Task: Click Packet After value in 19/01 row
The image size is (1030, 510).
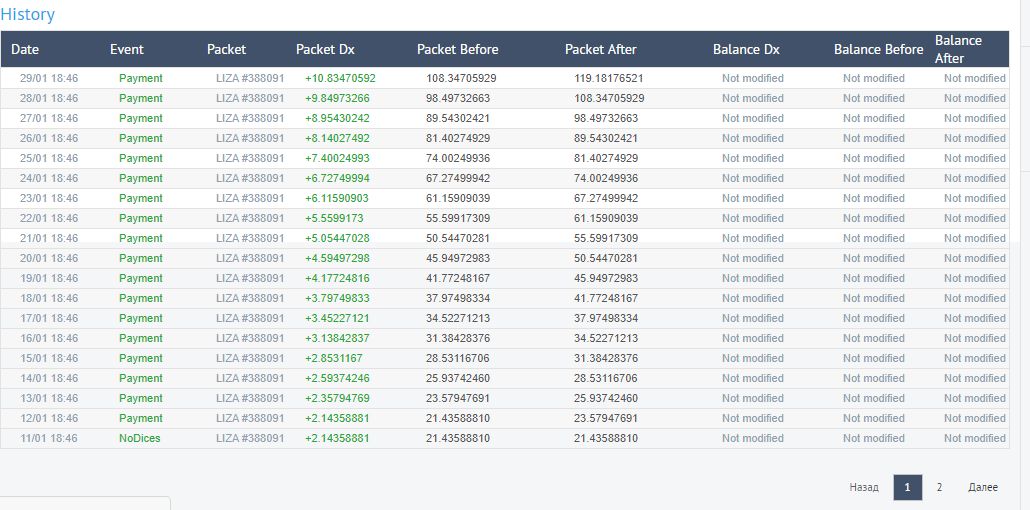Action: [x=606, y=278]
